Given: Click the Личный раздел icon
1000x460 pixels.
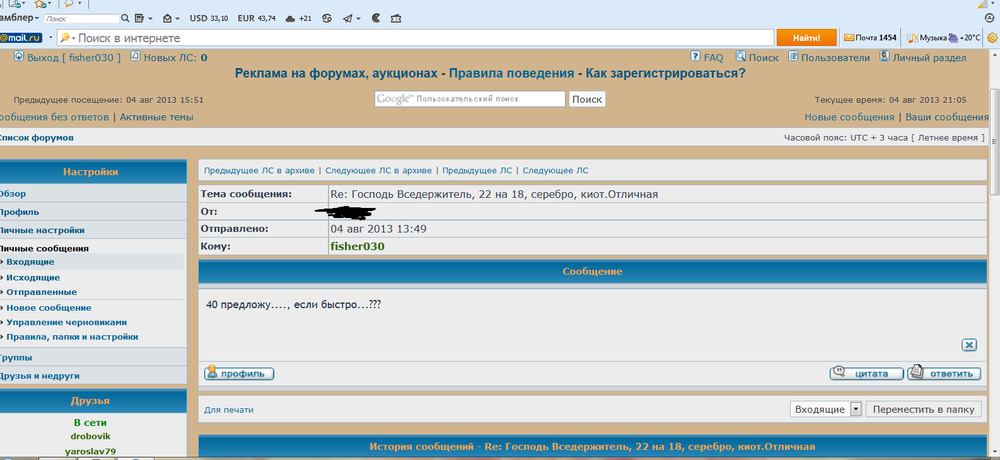Looking at the screenshot, I should click(884, 58).
